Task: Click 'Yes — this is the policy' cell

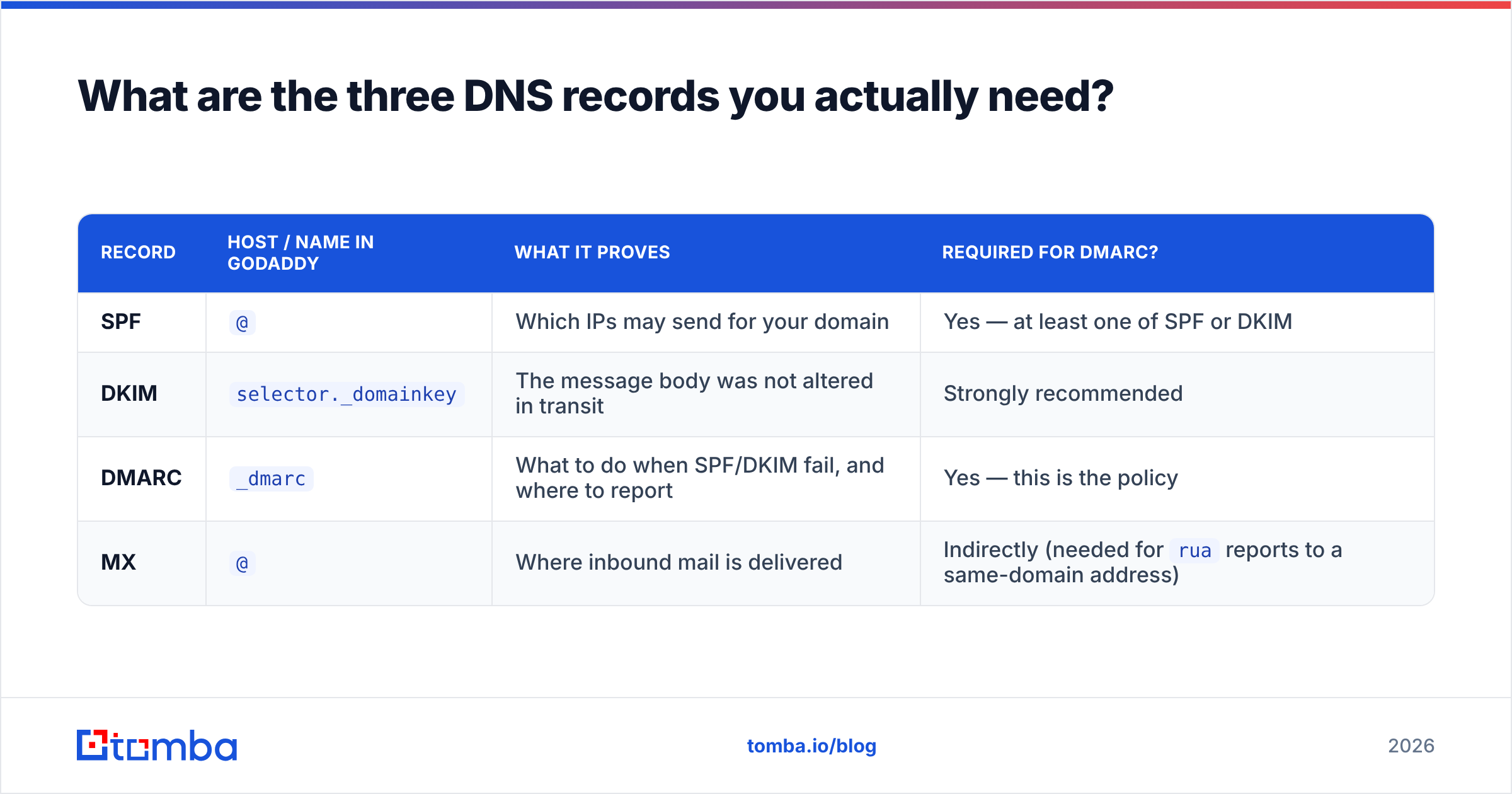Action: [x=1060, y=478]
